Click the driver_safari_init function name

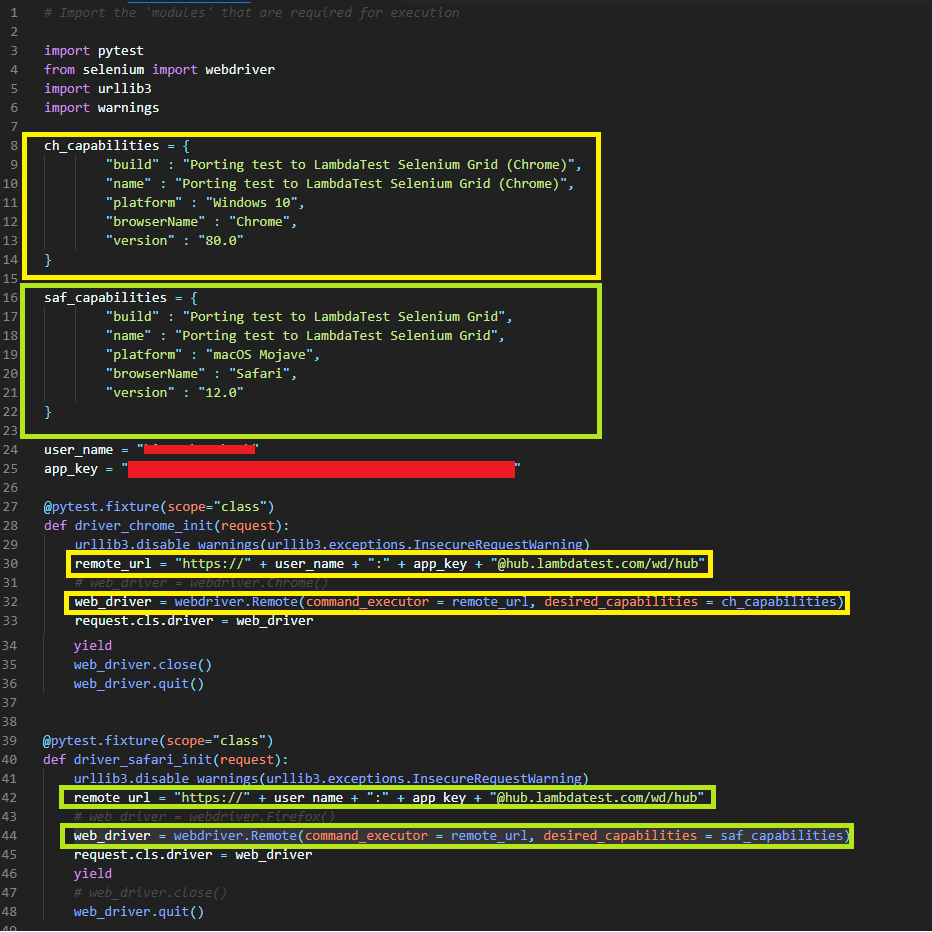click(x=135, y=759)
